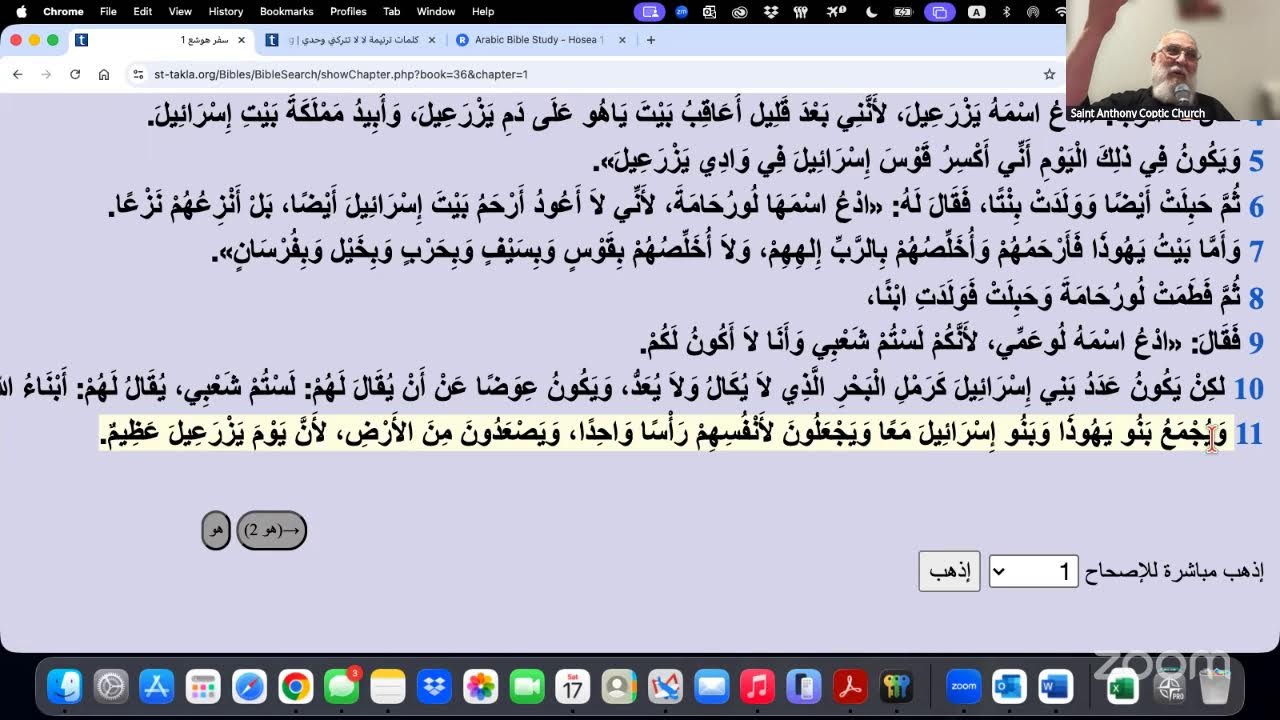Click verse number 10
The width and height of the screenshot is (1280, 720).
[1249, 388]
